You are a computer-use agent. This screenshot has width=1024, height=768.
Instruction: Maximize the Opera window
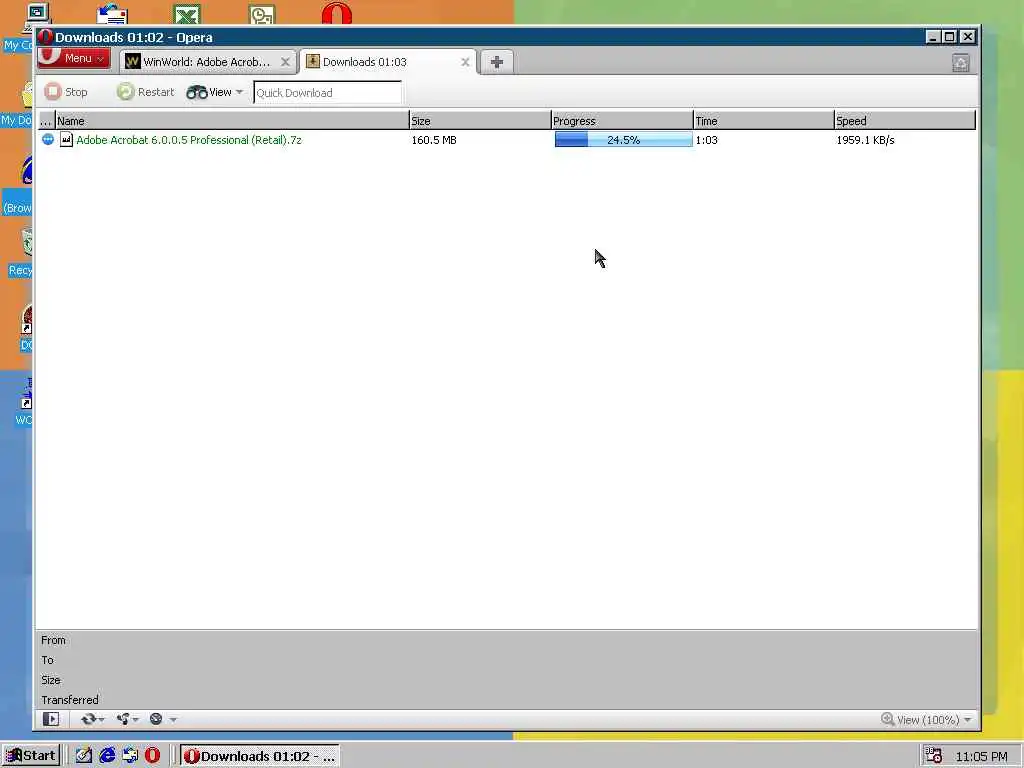[950, 37]
